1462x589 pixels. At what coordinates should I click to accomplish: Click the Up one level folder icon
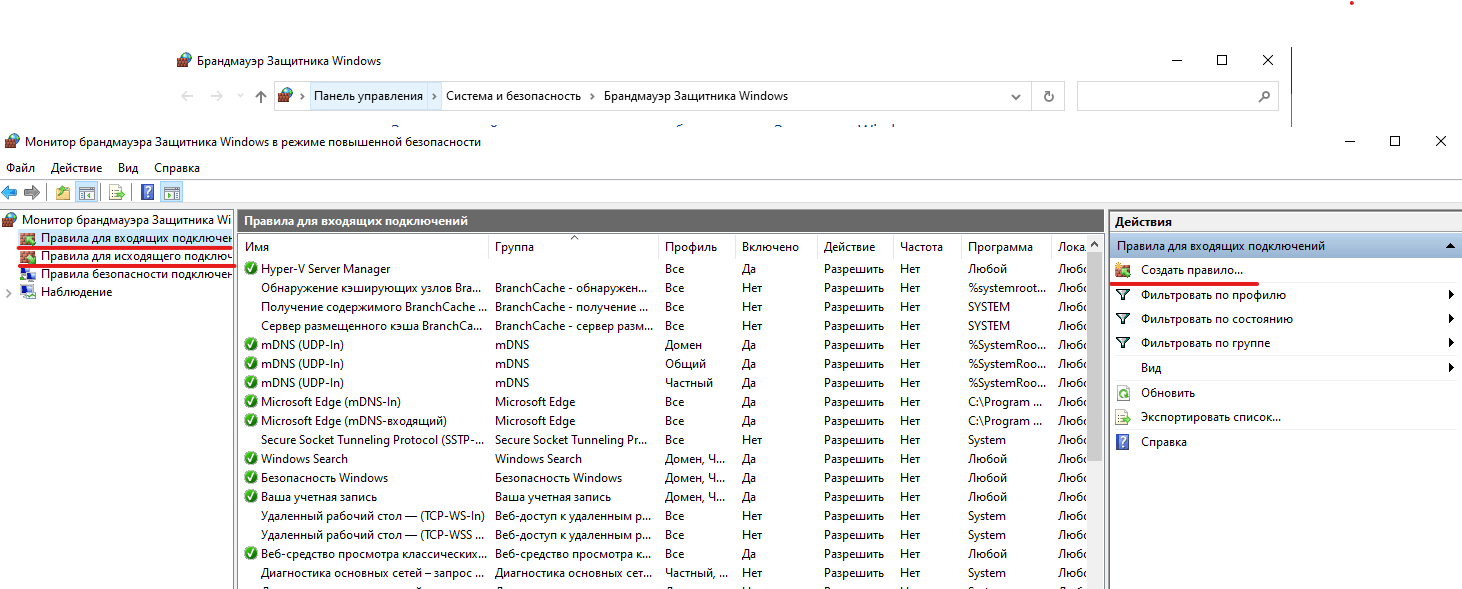point(63,192)
